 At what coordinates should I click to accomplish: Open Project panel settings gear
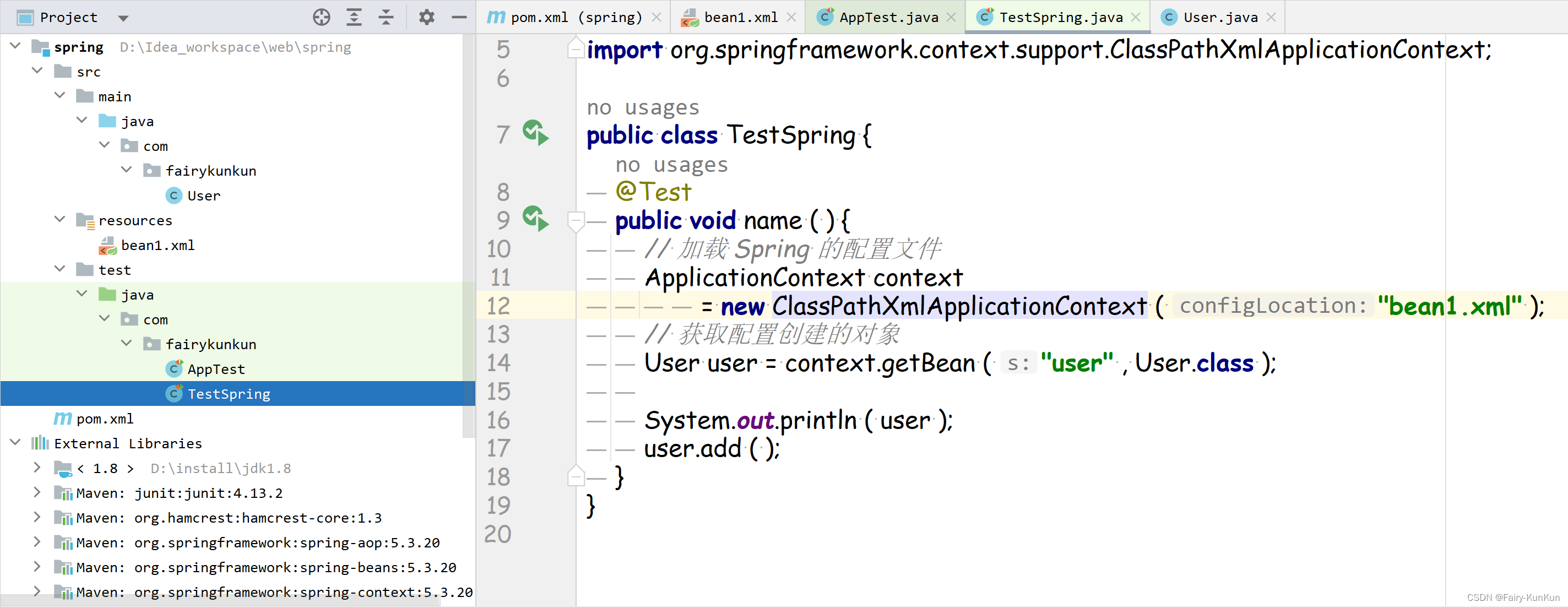[x=427, y=17]
